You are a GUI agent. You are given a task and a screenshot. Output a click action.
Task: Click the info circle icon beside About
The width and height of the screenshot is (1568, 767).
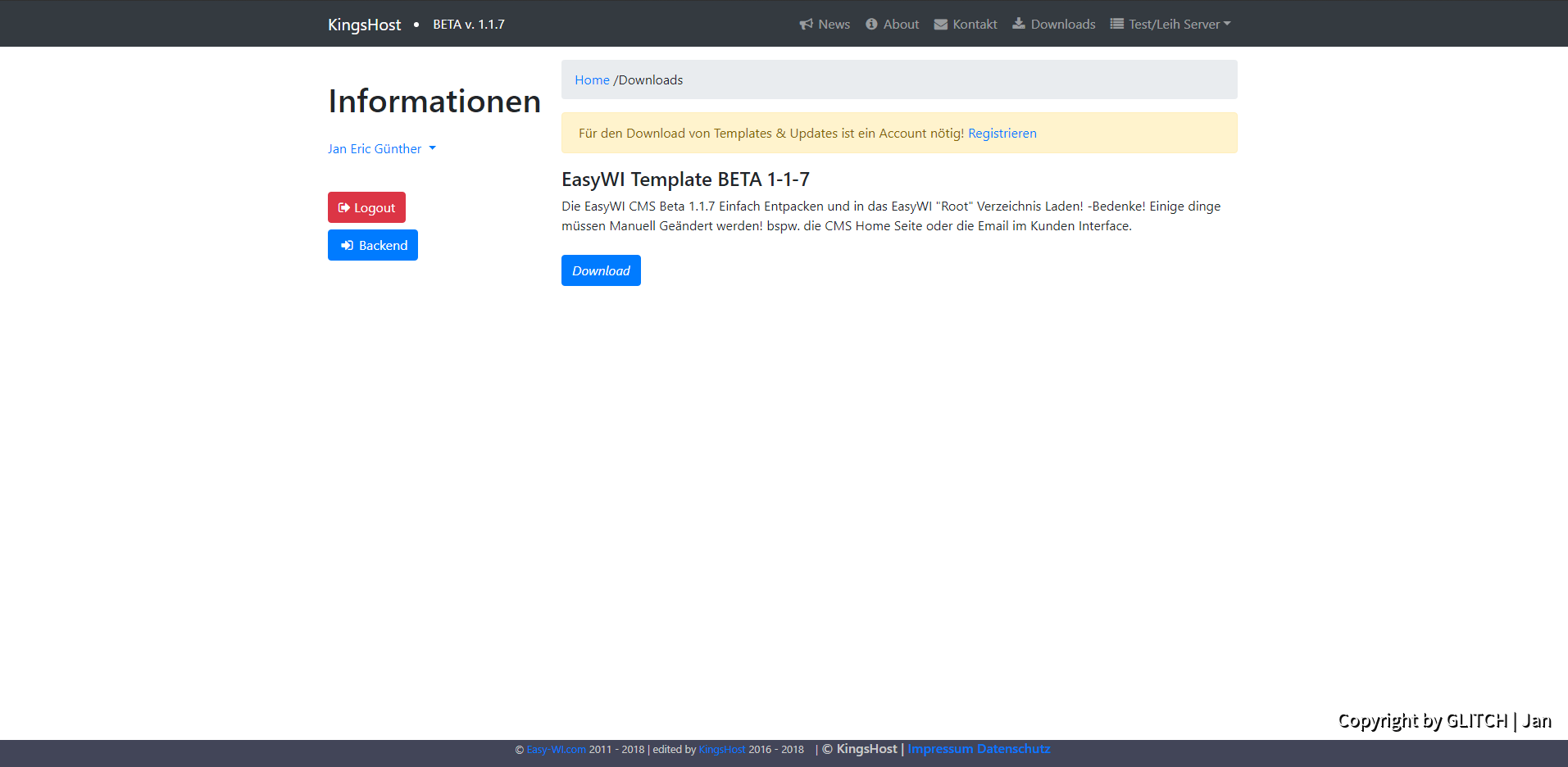coord(871,25)
